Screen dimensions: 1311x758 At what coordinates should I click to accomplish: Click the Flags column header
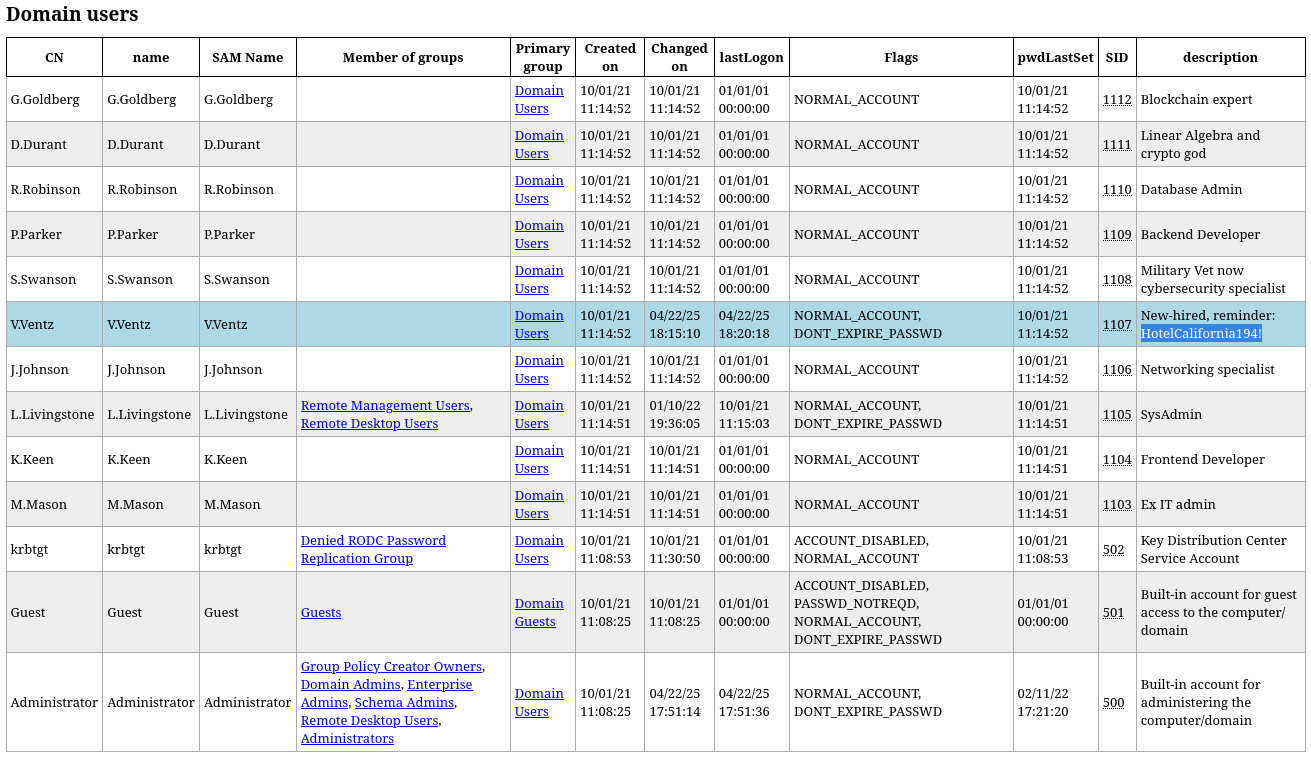901,57
